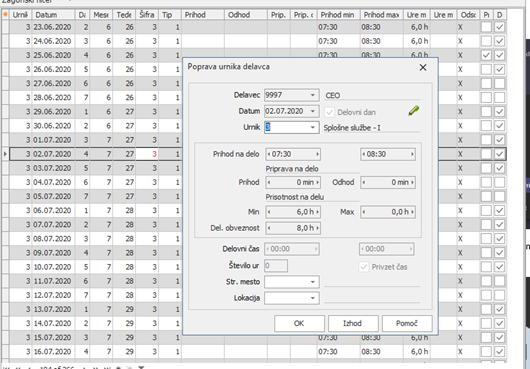Open the Str. mesto dropdown
Viewport: 530px width, 369px height.
pyautogui.click(x=313, y=282)
